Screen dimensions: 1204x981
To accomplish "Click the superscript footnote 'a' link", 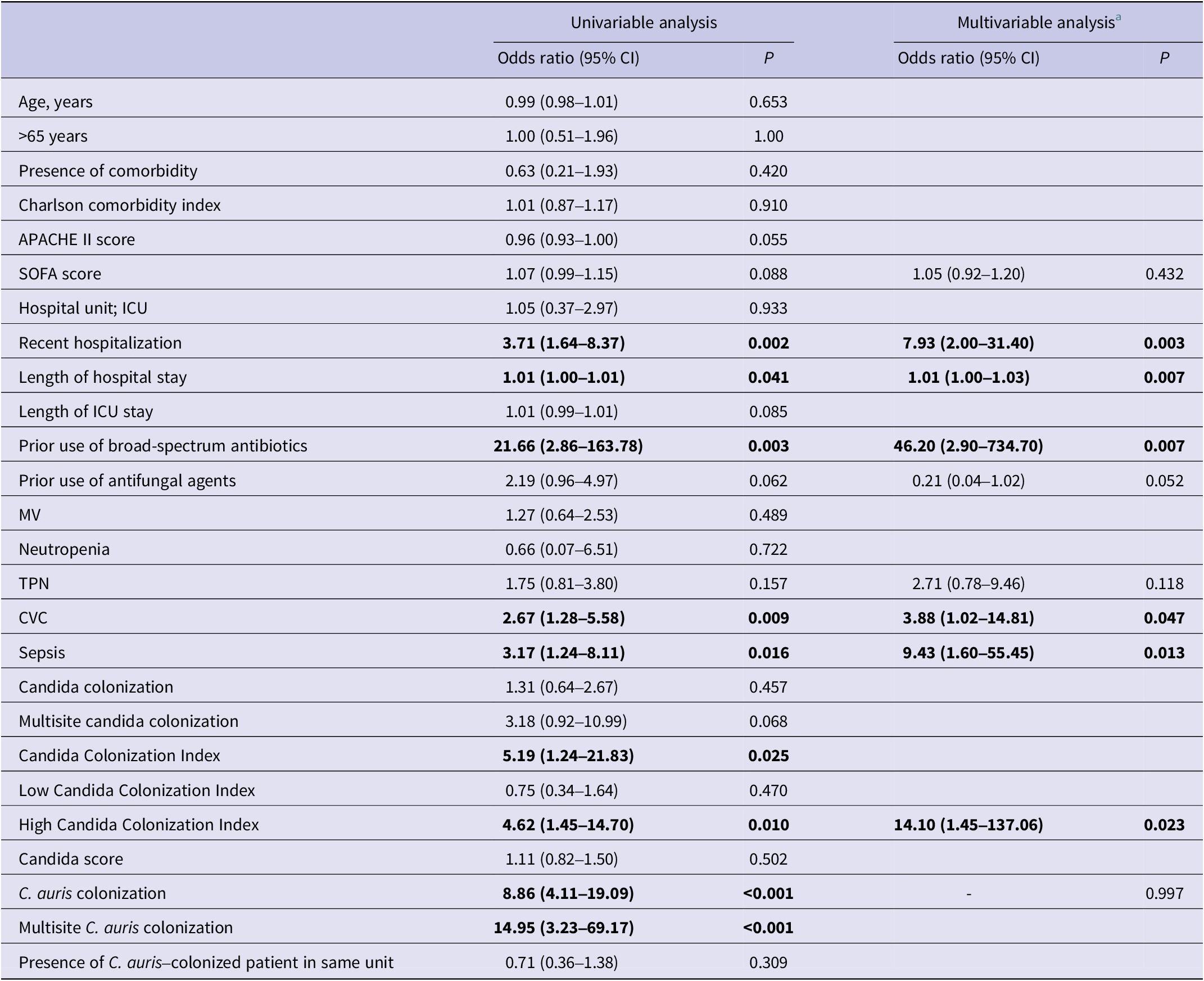I will click(x=1119, y=17).
